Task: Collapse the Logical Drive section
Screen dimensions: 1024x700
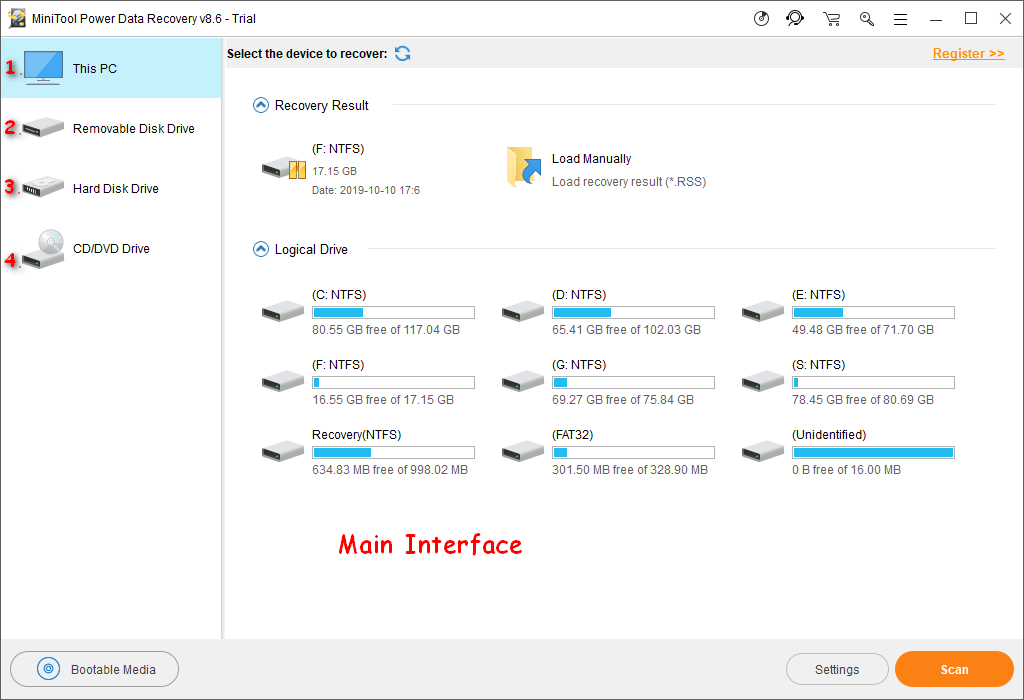Action: [x=261, y=249]
